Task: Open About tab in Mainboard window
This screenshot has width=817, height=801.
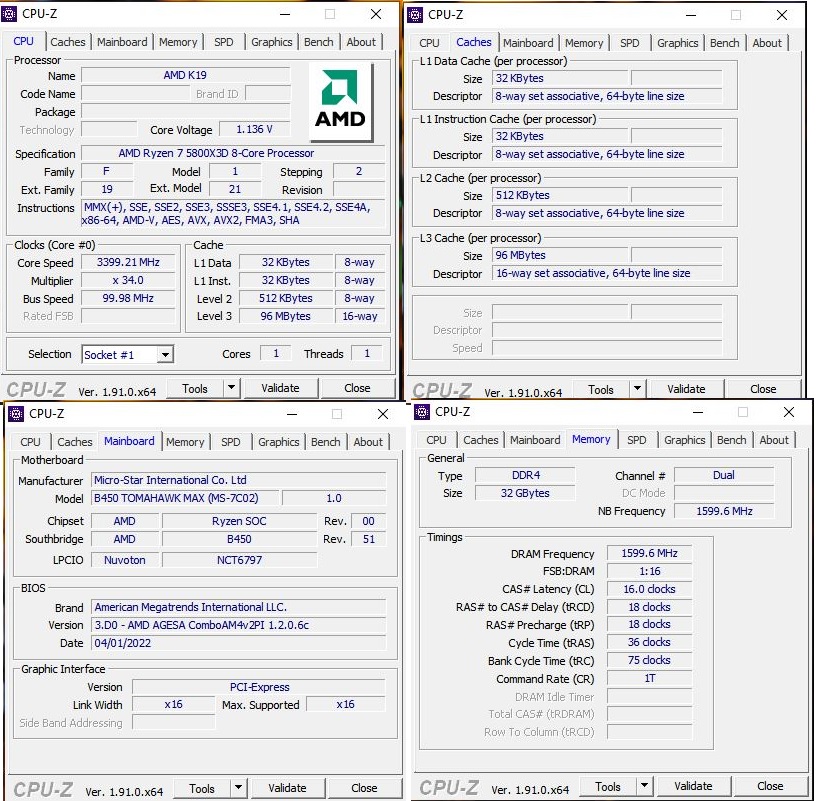Action: (x=368, y=442)
